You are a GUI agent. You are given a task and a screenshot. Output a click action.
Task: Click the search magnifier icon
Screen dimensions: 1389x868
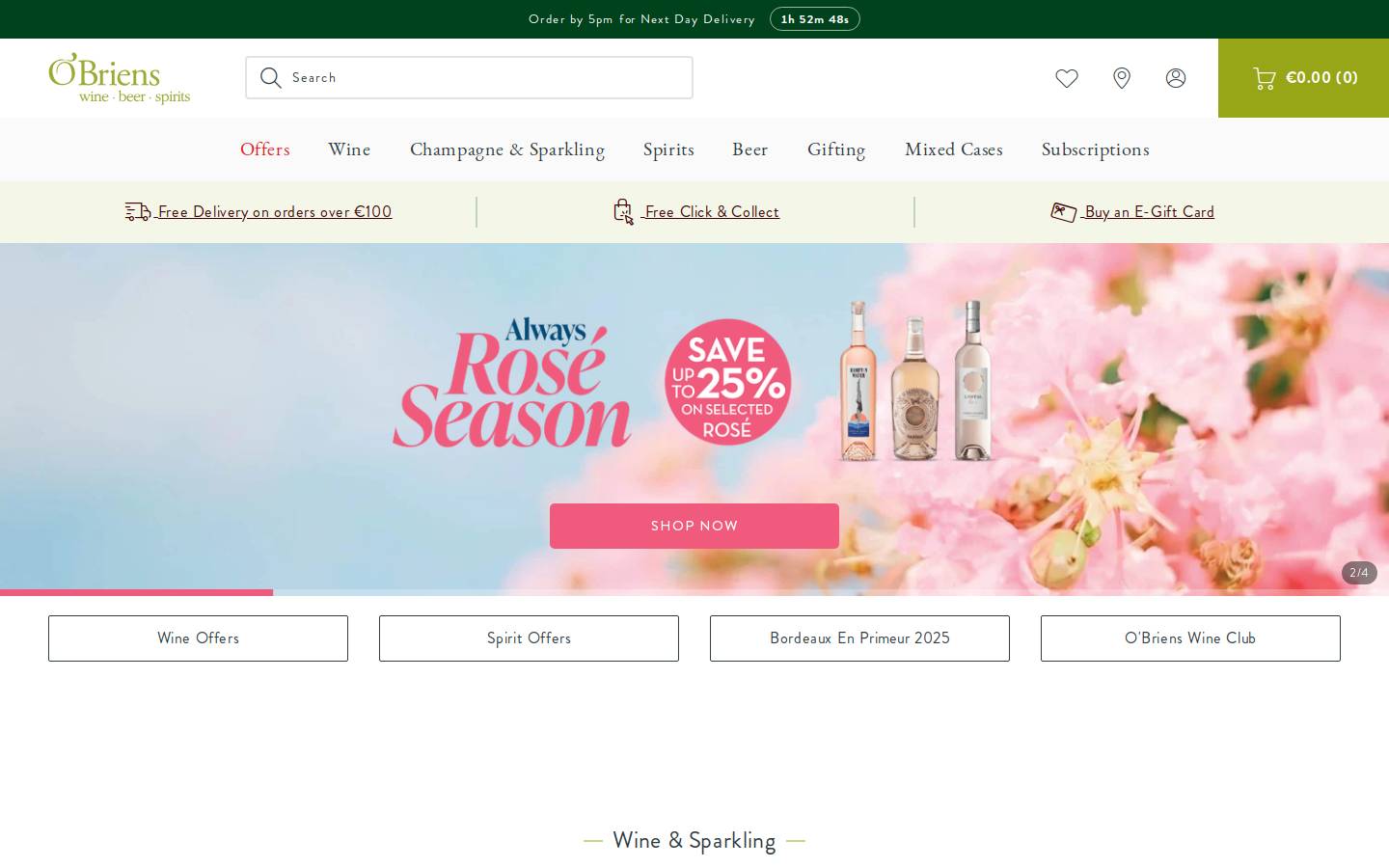click(x=271, y=78)
